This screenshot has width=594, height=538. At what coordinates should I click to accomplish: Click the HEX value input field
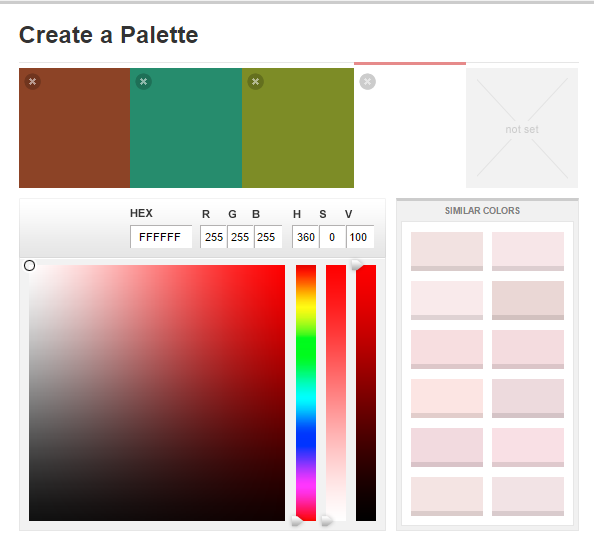(161, 237)
